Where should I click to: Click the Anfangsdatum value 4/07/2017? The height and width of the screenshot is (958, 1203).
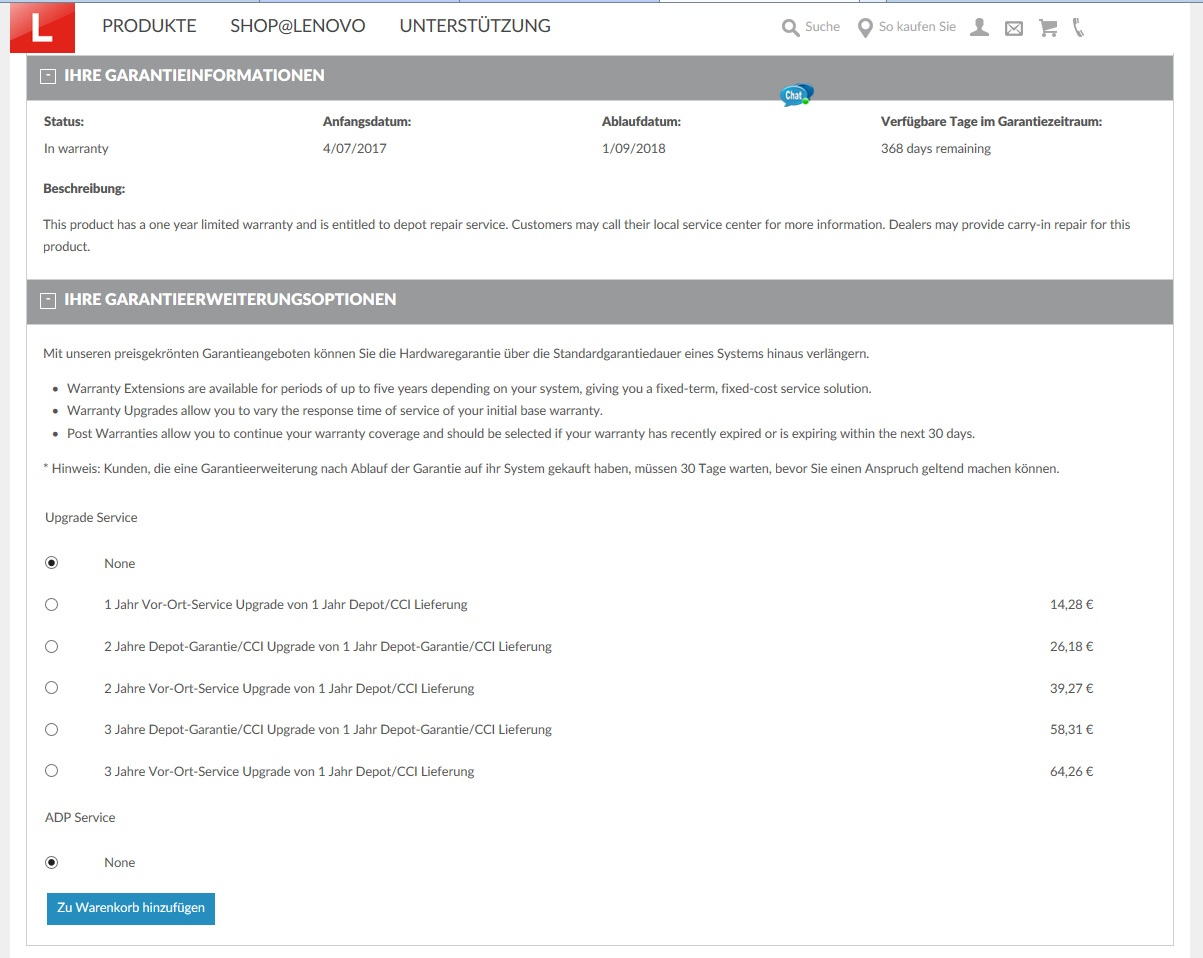[x=355, y=149]
